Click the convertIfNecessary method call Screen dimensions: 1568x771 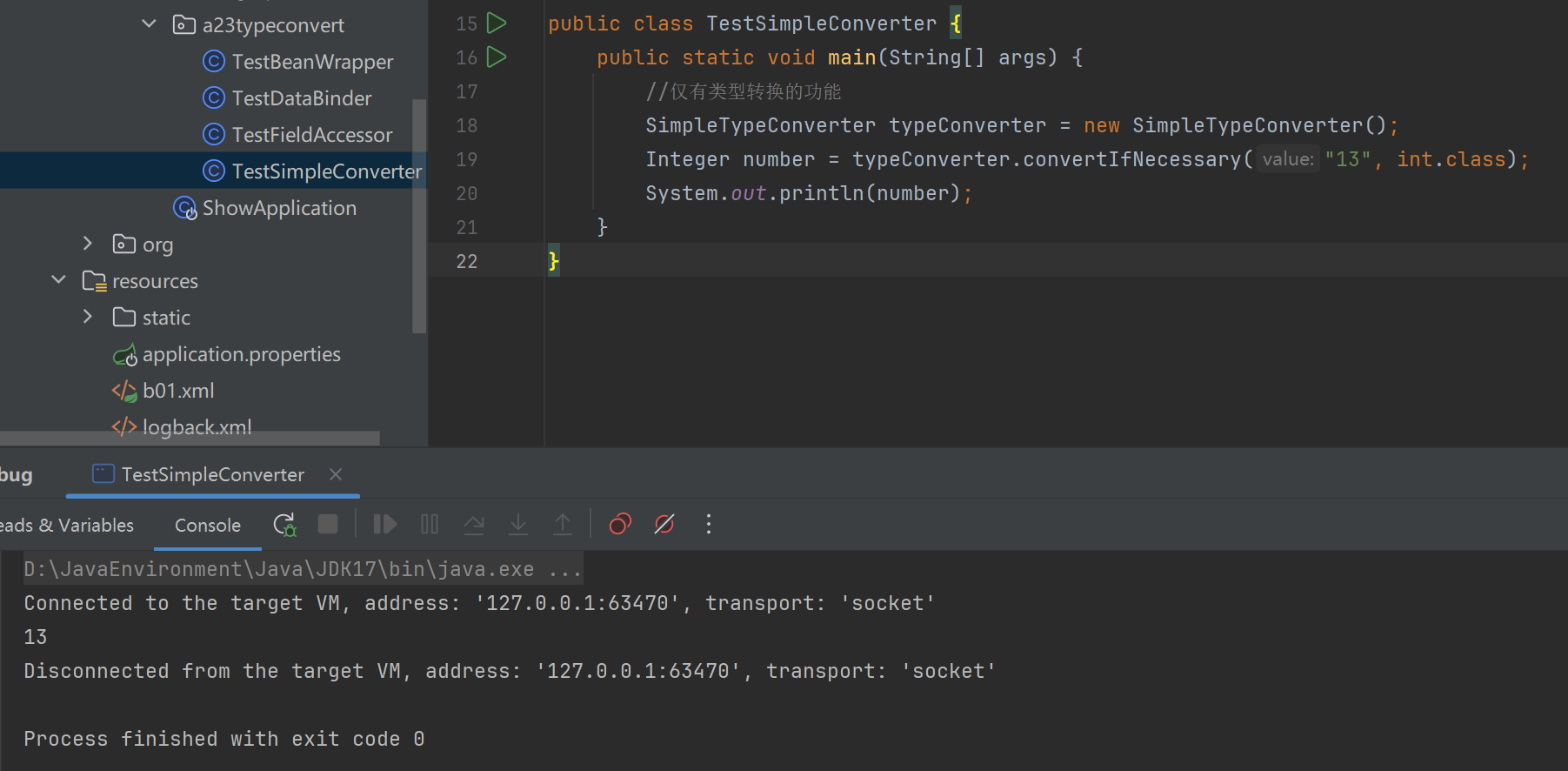[x=1132, y=159]
